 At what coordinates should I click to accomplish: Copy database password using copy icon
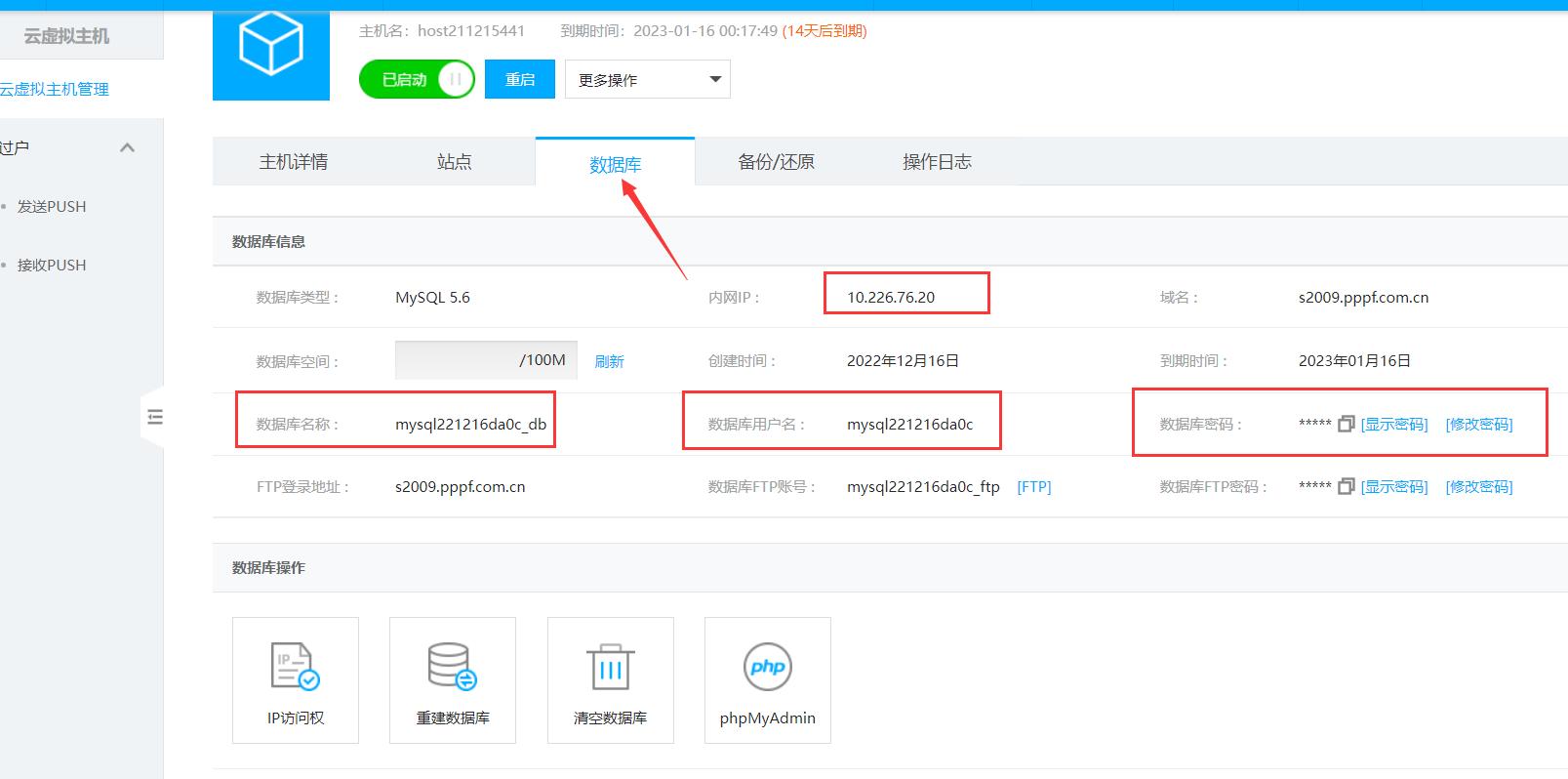(1346, 424)
